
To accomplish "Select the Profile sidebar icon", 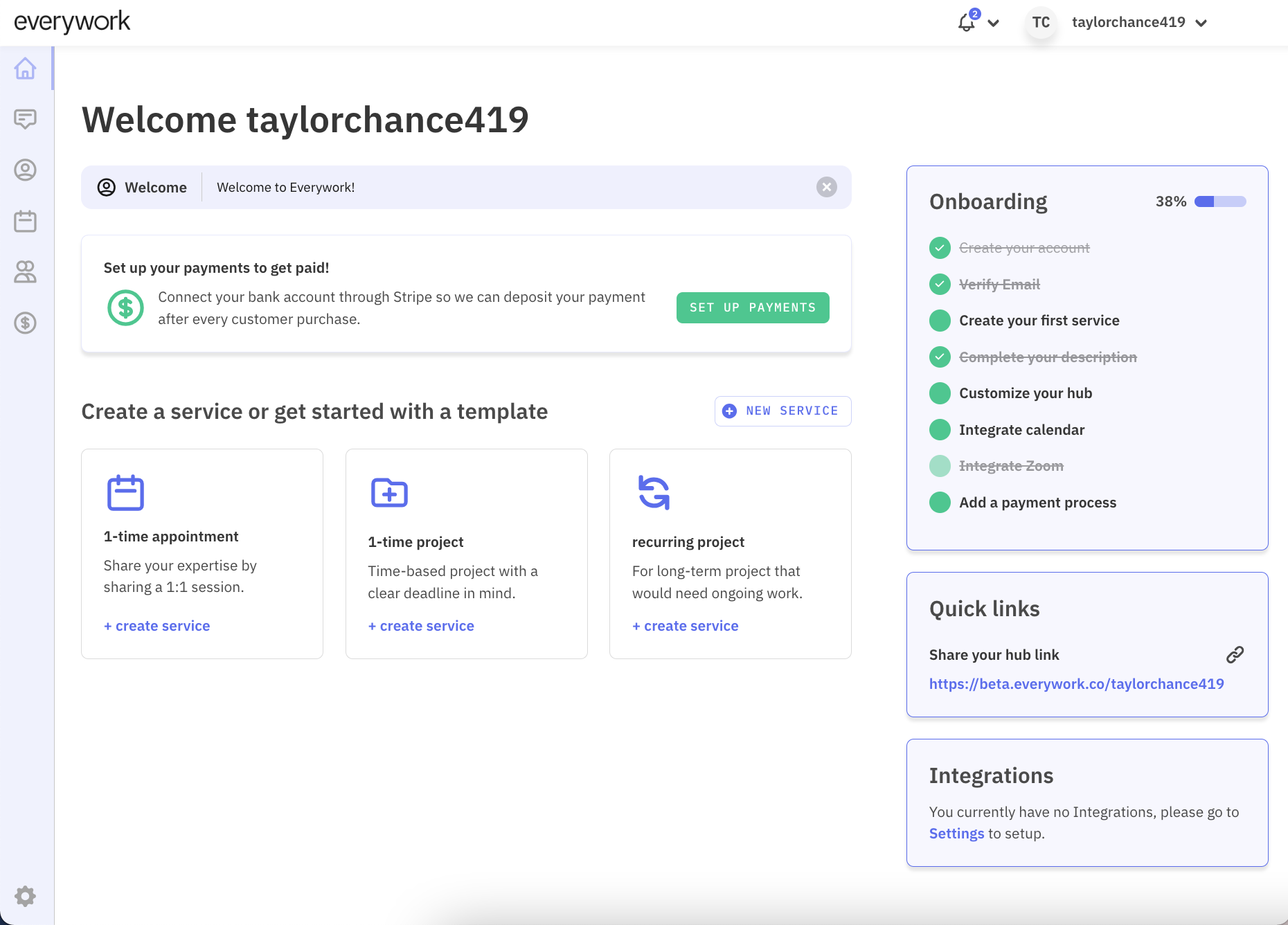I will (26, 170).
